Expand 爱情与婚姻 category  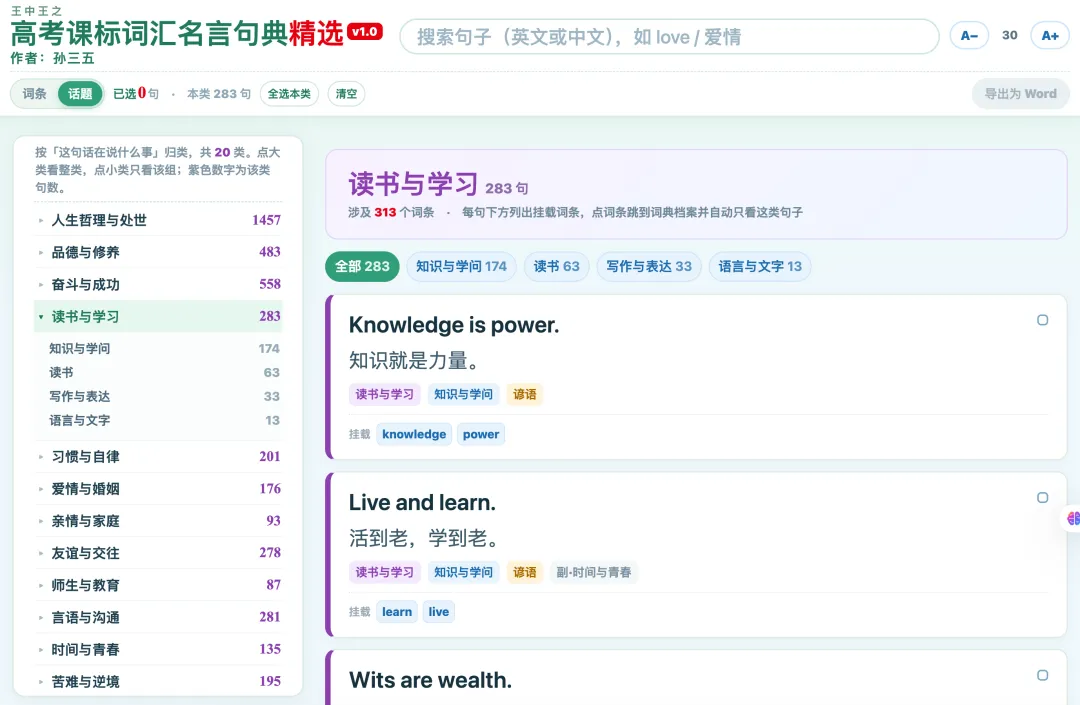click(158, 489)
